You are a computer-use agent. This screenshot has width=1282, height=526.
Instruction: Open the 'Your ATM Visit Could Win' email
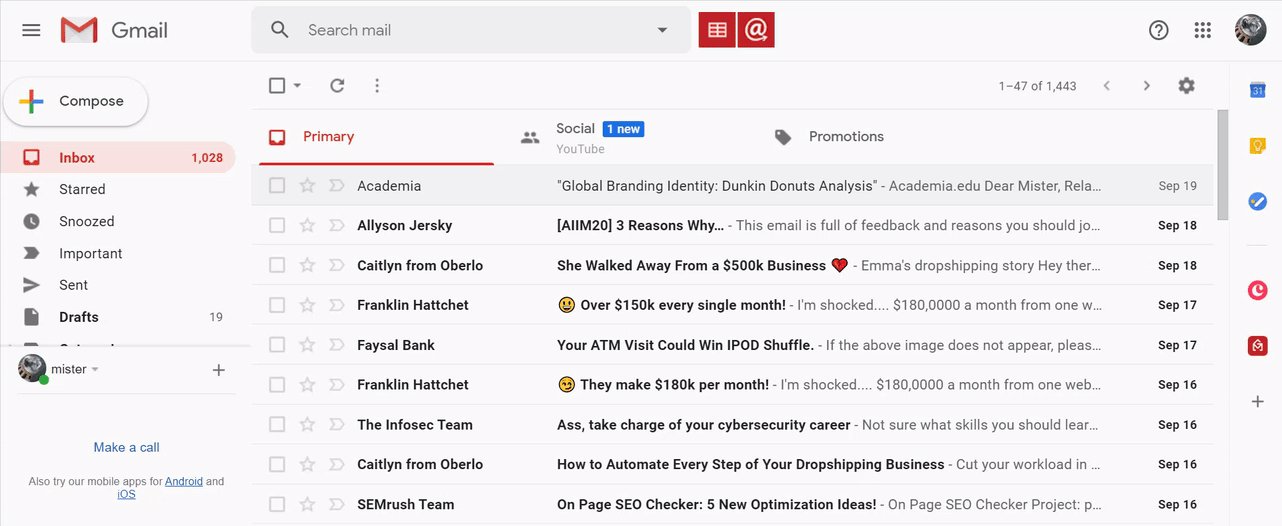pos(732,345)
